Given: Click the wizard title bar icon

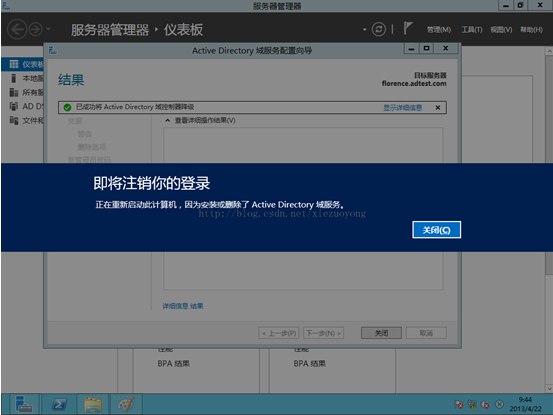Looking at the screenshot, I should click(x=53, y=50).
